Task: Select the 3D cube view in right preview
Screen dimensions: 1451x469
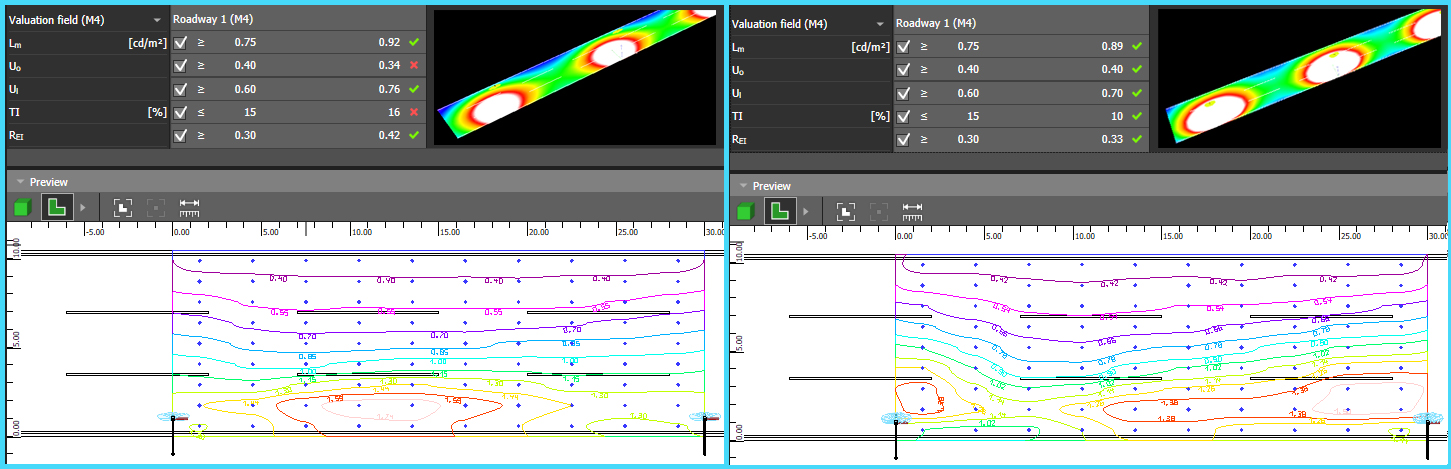Action: point(746,211)
